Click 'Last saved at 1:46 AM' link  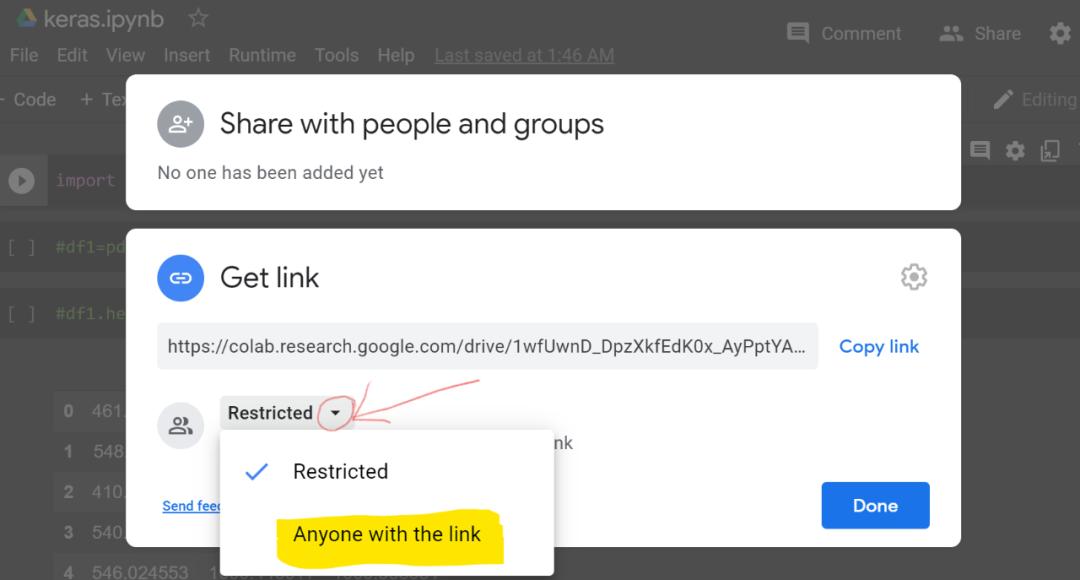524,55
